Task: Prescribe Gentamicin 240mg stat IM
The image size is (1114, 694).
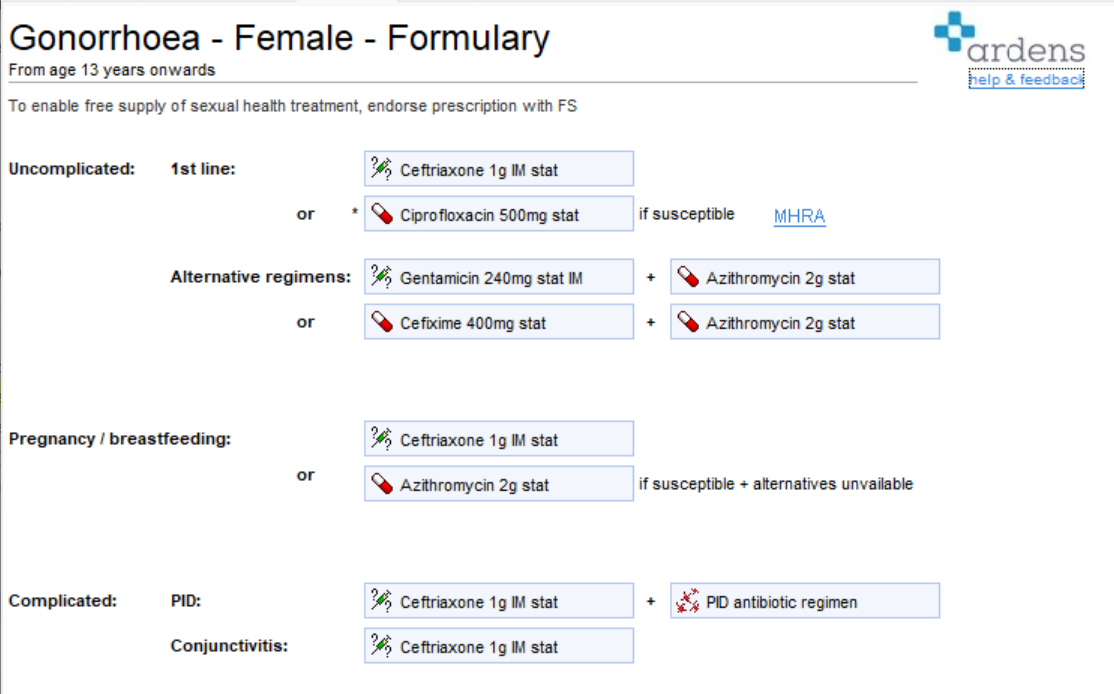Action: click(499, 276)
